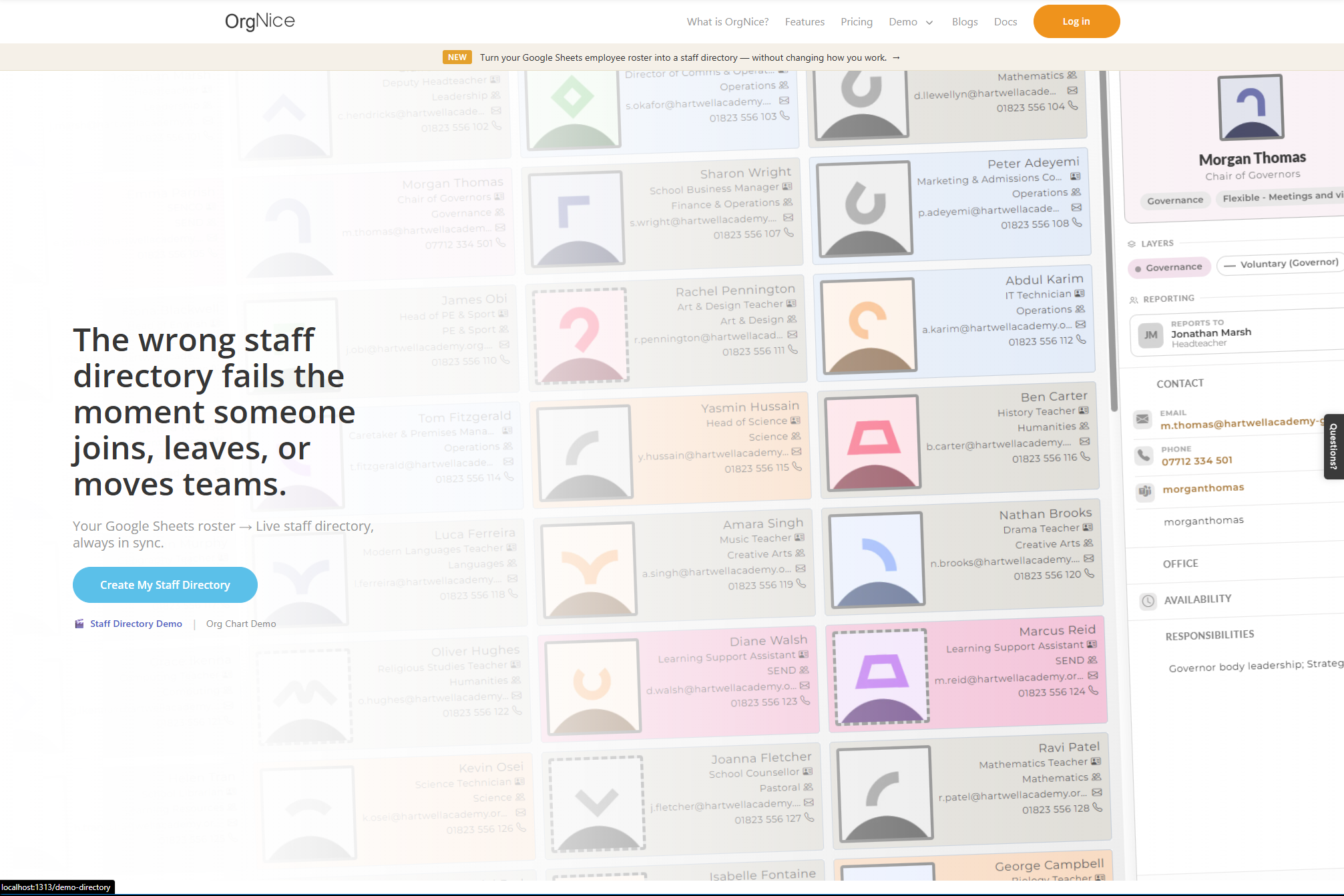The image size is (1344, 896).
Task: Click the Create My Staff Directory button
Action: [x=165, y=585]
